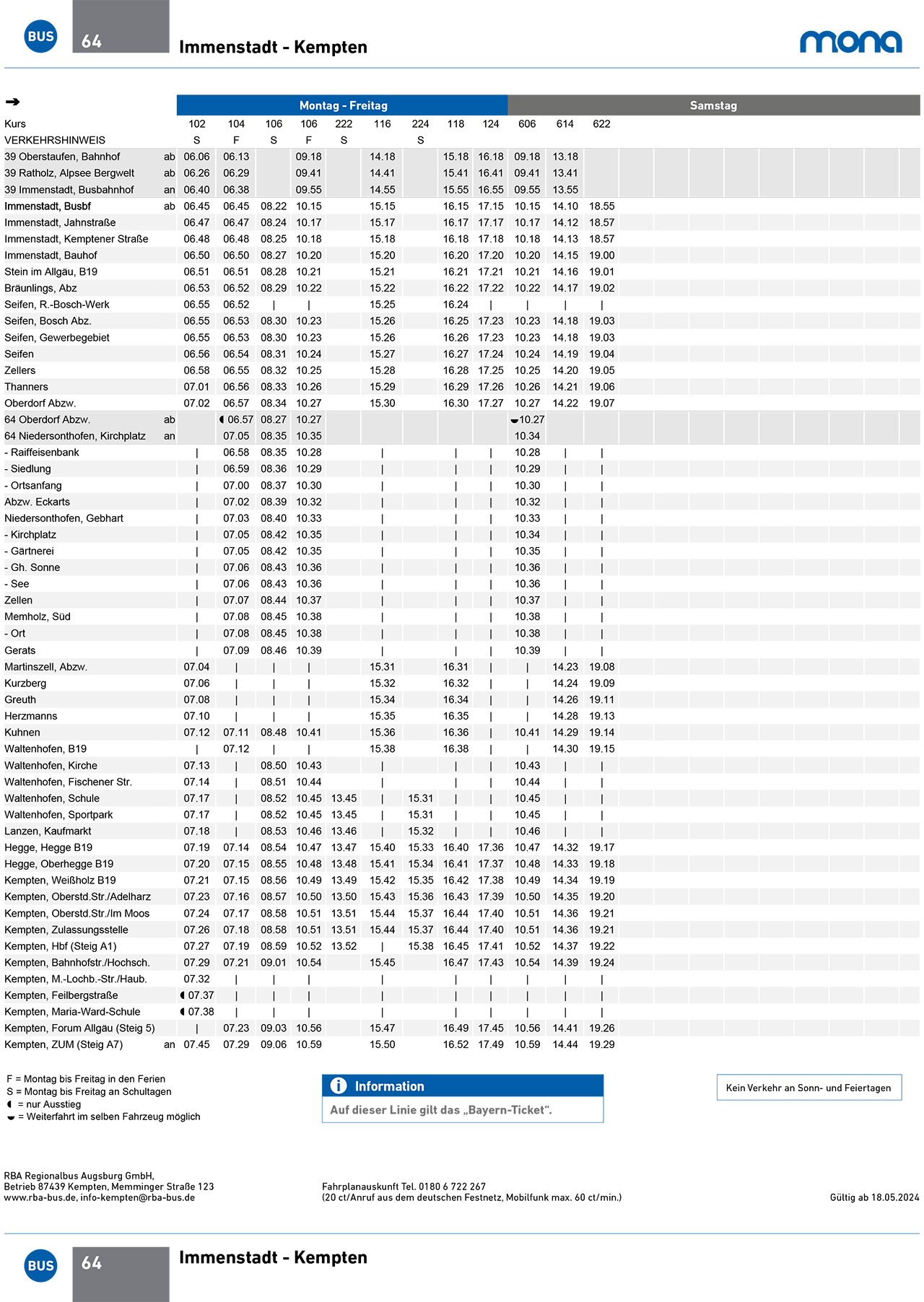This screenshot has width=924, height=1302.
Task: Click Kurs number 118
Action: (456, 124)
